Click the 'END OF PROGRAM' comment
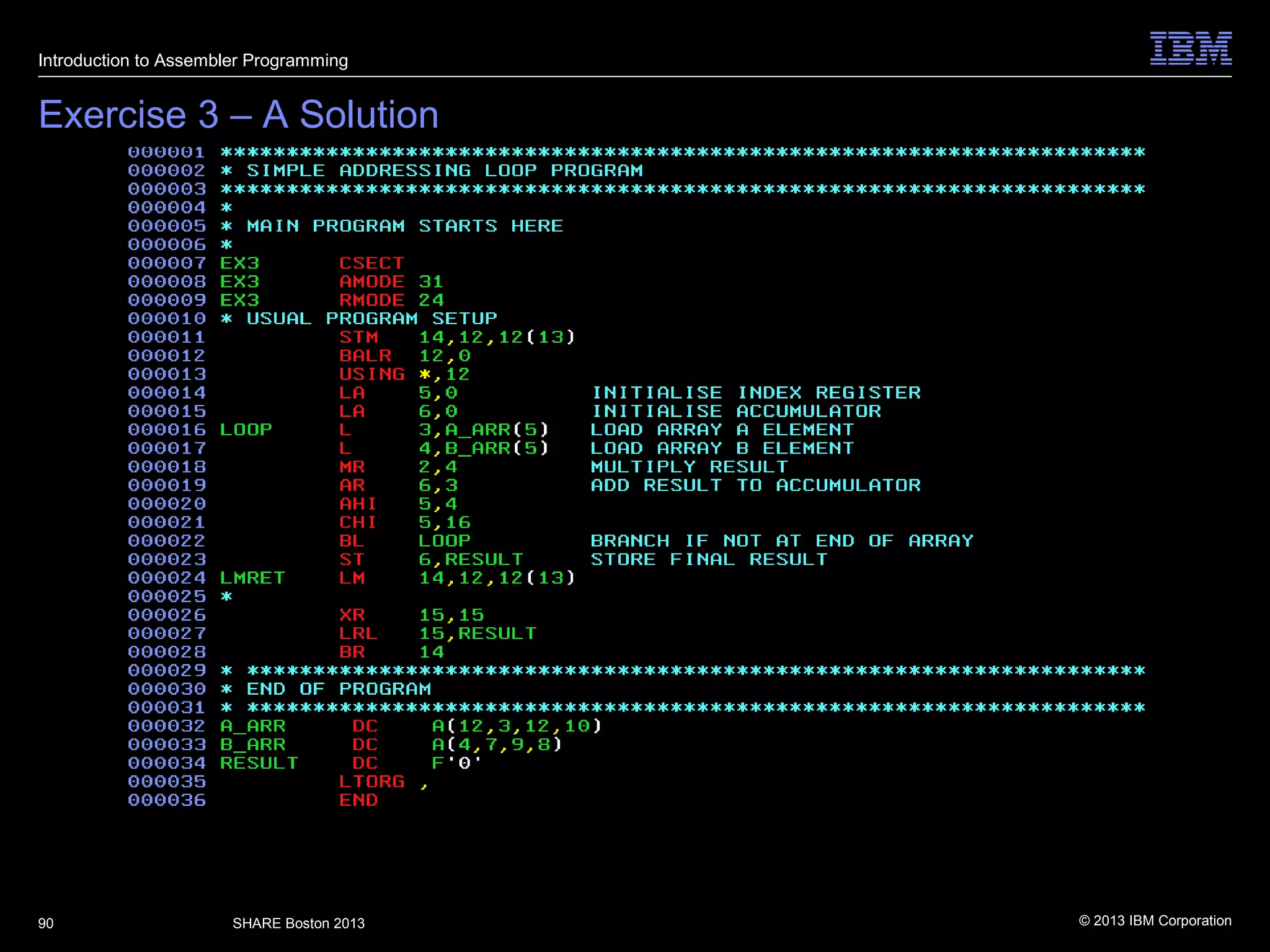The height and width of the screenshot is (952, 1270). 339,689
